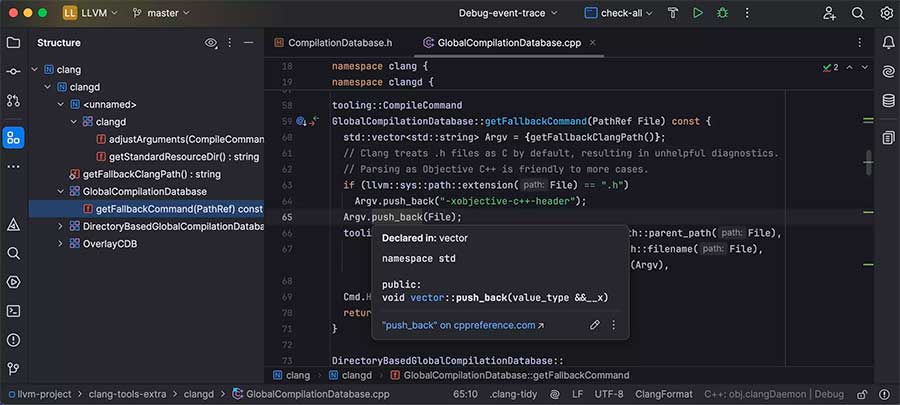Open Pull Requests tool window

pyautogui.click(x=13, y=101)
